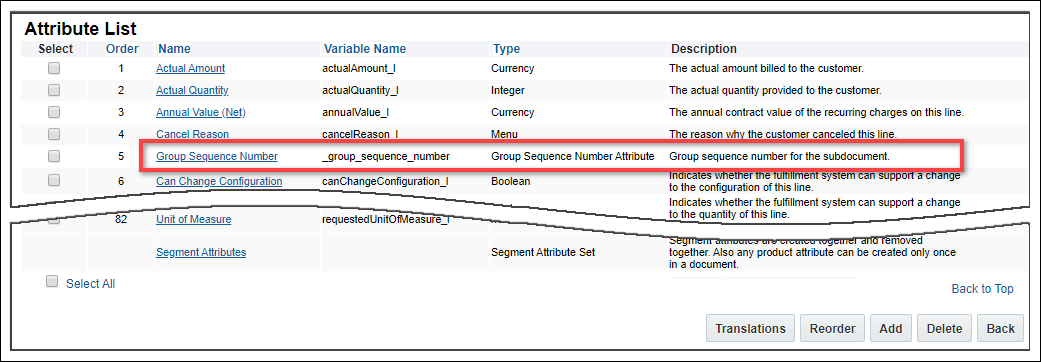This screenshot has height=362, width=1041.
Task: Click order number 82 cell
Action: pos(121,219)
